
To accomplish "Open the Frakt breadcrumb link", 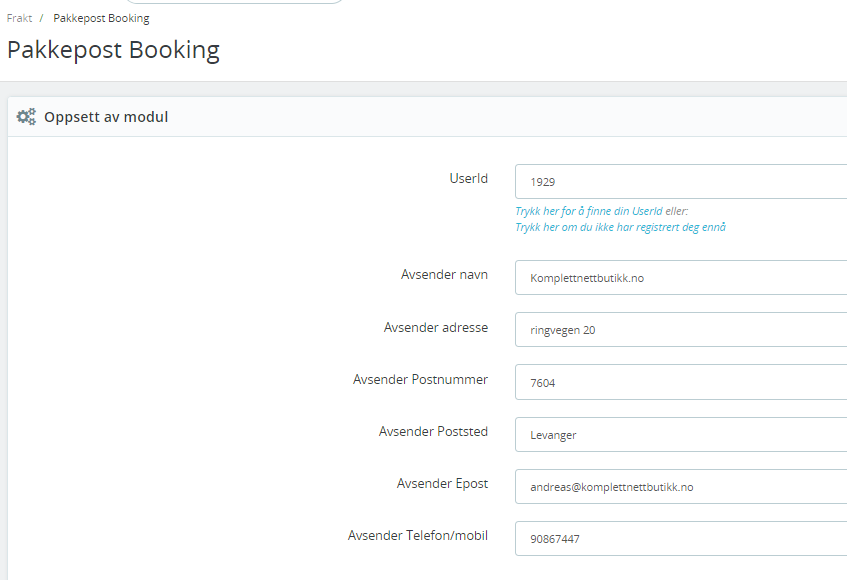I will tap(19, 18).
